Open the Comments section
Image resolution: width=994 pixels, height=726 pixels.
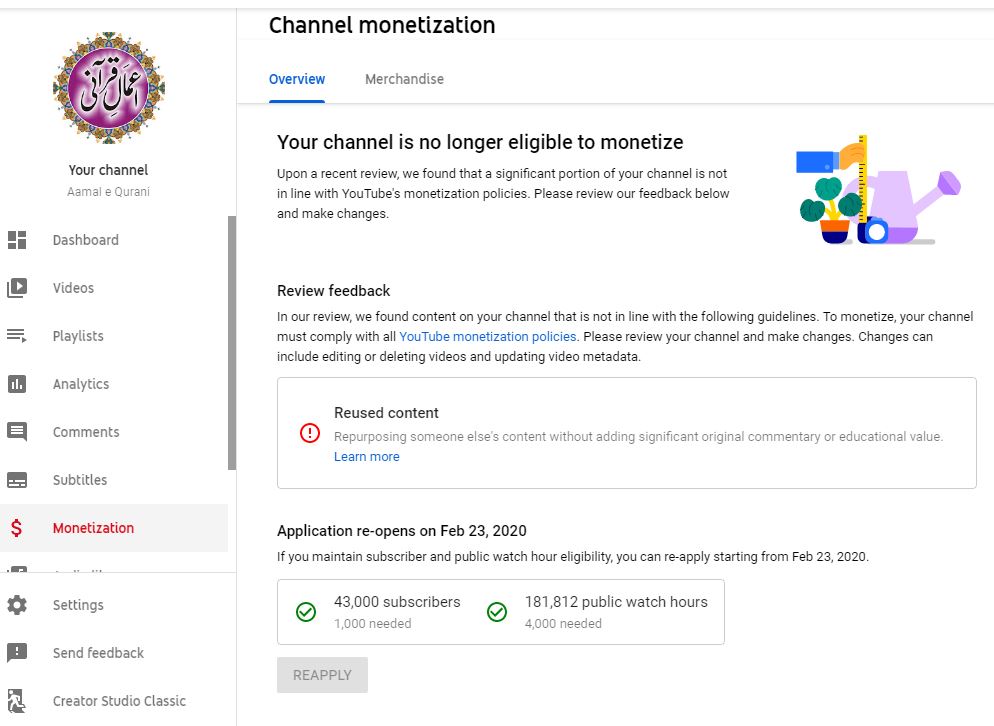[x=114, y=432]
